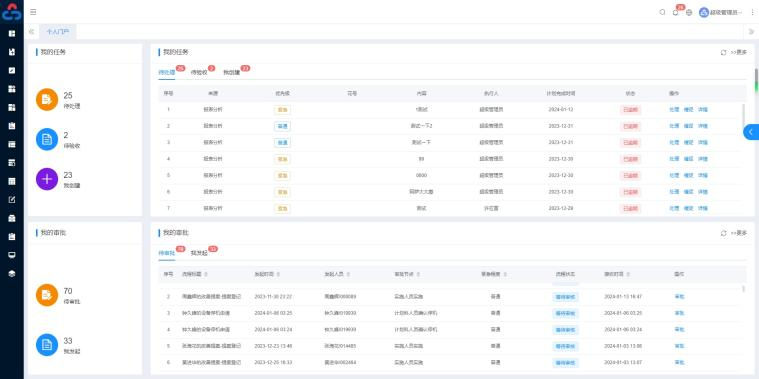The height and width of the screenshot is (379, 759).
Task: Click the date 2024-01-12 in the task table
Action: click(x=561, y=110)
